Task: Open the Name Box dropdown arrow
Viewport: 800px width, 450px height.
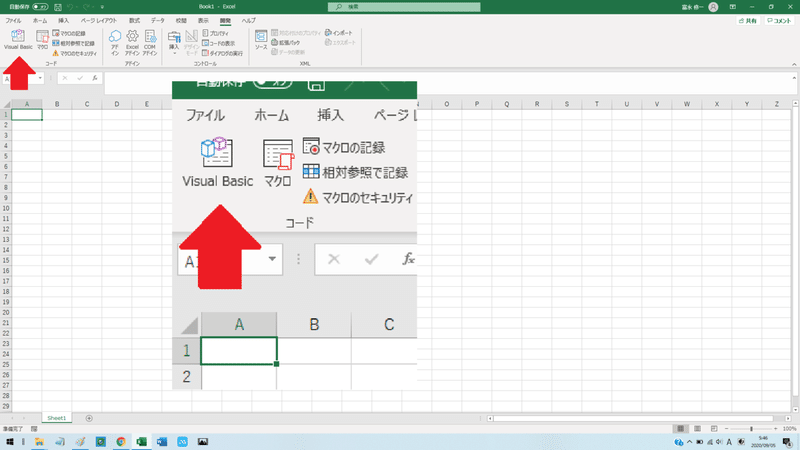Action: coord(40,78)
